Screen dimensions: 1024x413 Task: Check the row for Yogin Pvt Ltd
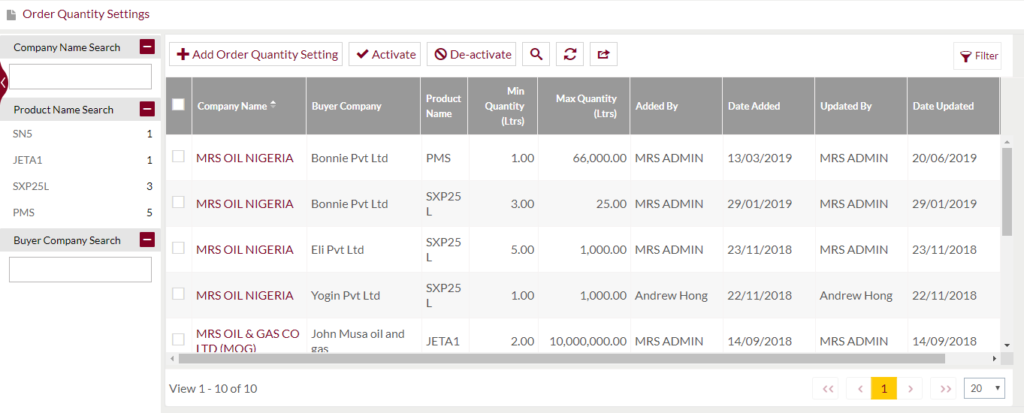tap(178, 293)
